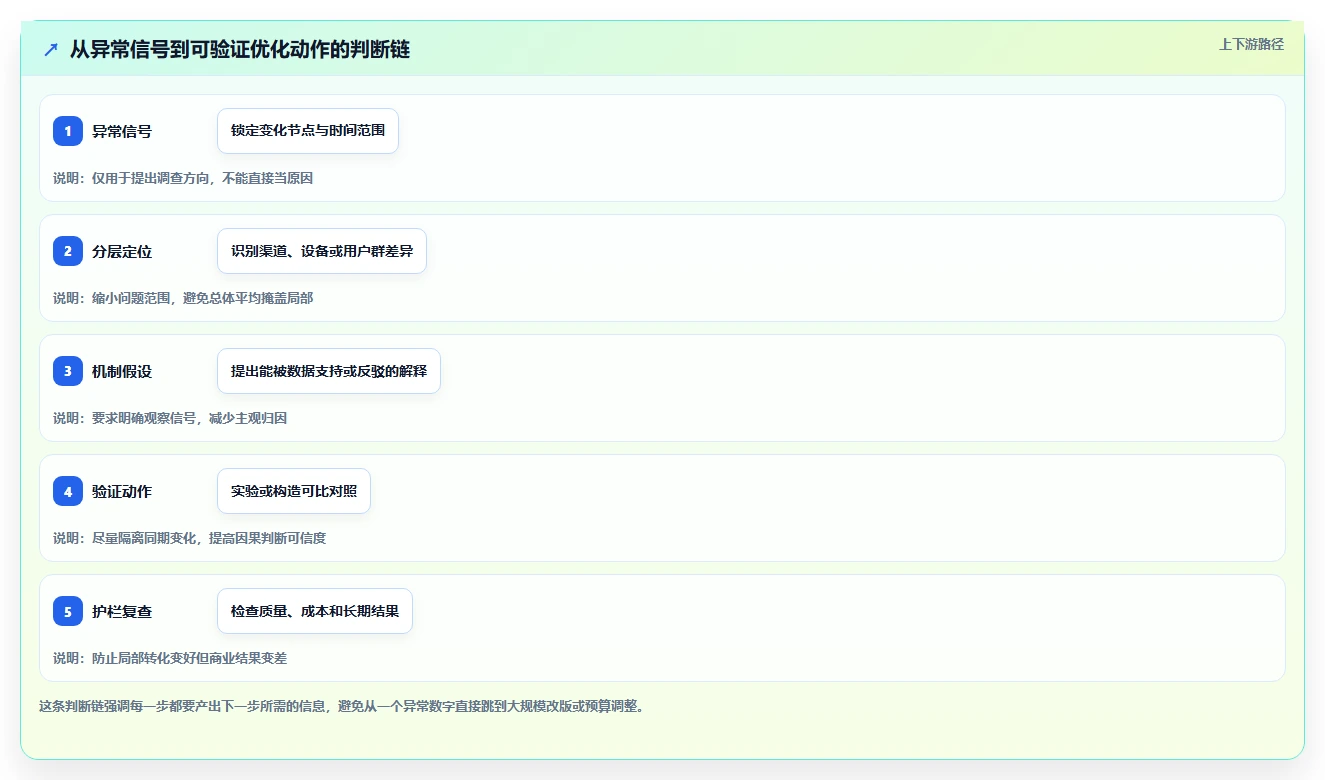Click the 提出能被数据支持或反驳的解释 chip

pos(329,371)
